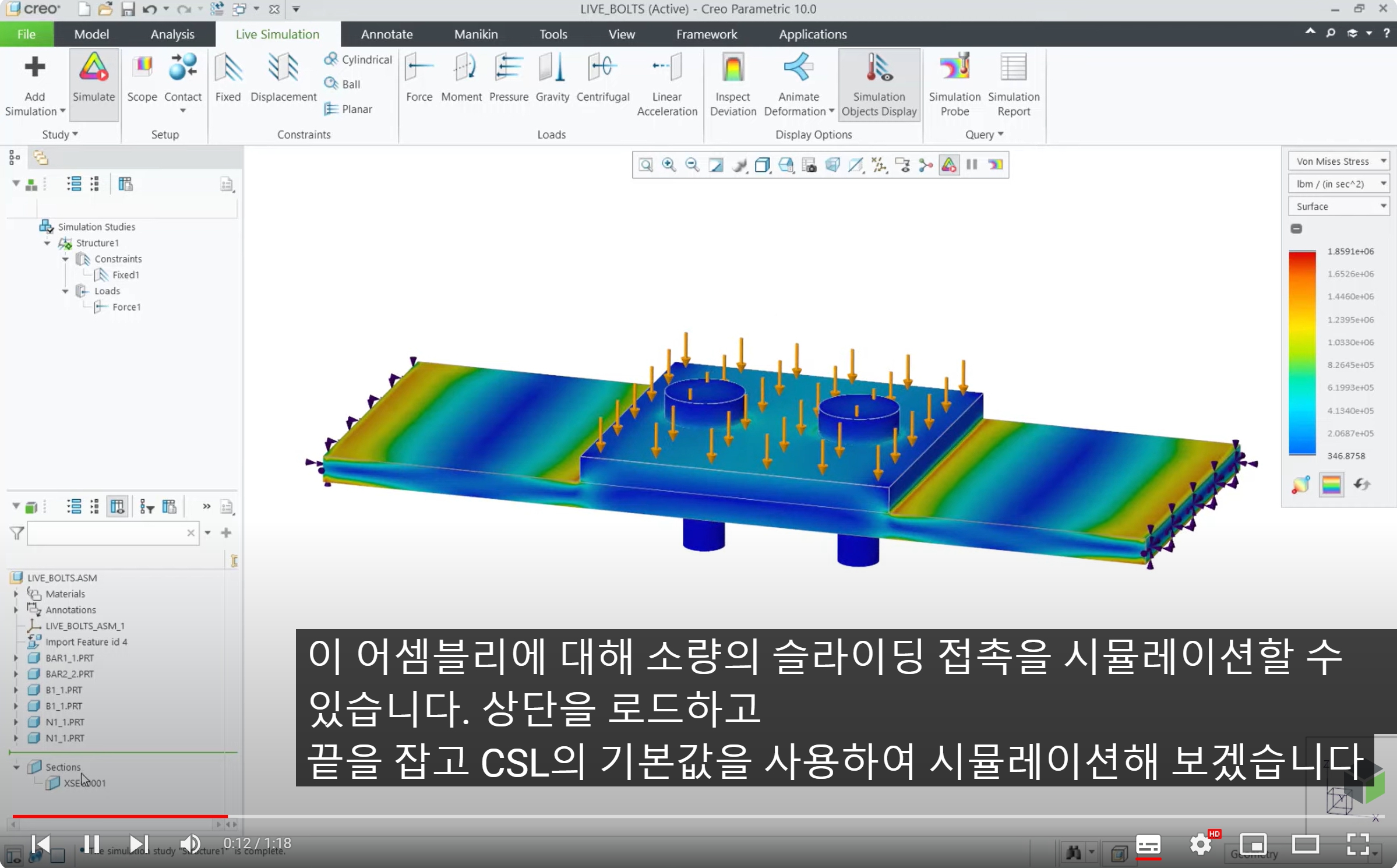
Task: Click the stress color legend bar
Action: tap(1302, 353)
